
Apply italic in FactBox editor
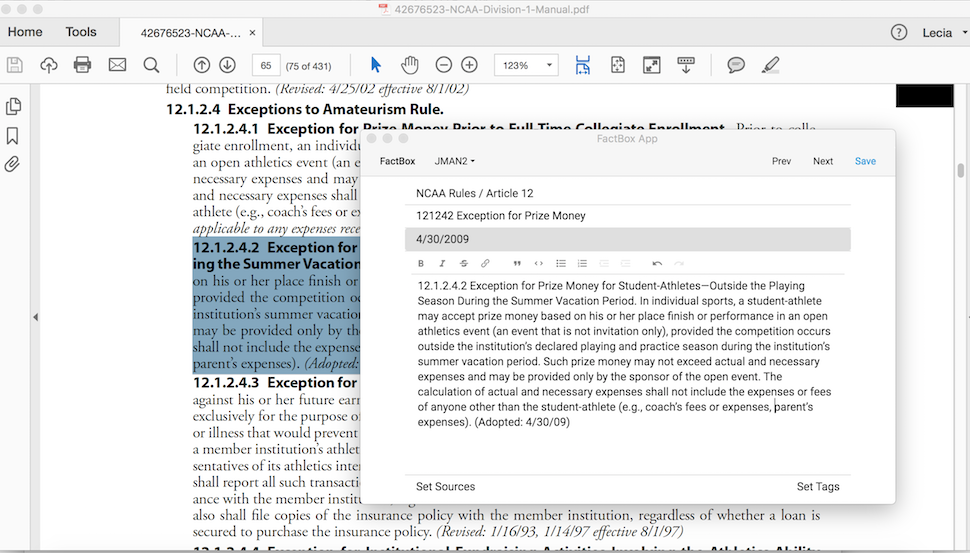(x=442, y=264)
